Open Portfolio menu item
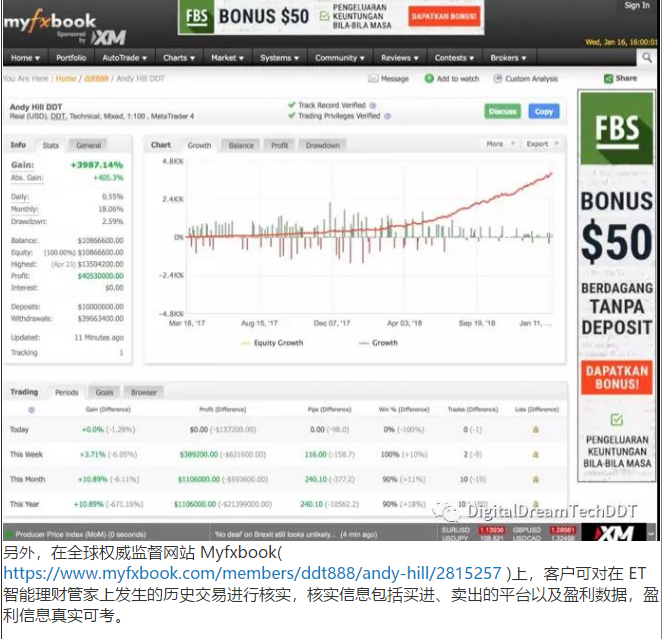The height and width of the screenshot is (639, 662). tap(71, 58)
